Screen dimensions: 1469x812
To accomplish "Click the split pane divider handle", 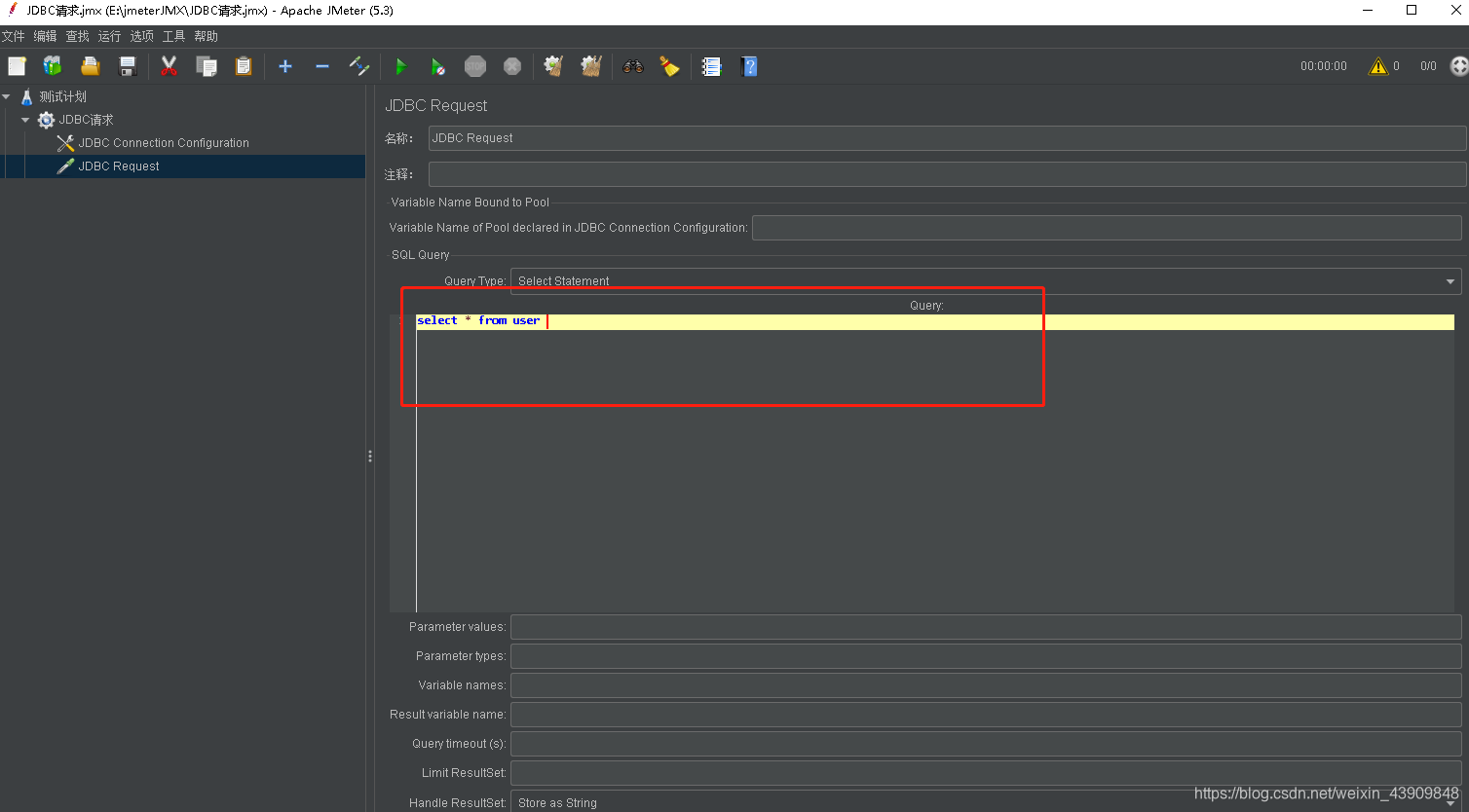I will tap(370, 456).
